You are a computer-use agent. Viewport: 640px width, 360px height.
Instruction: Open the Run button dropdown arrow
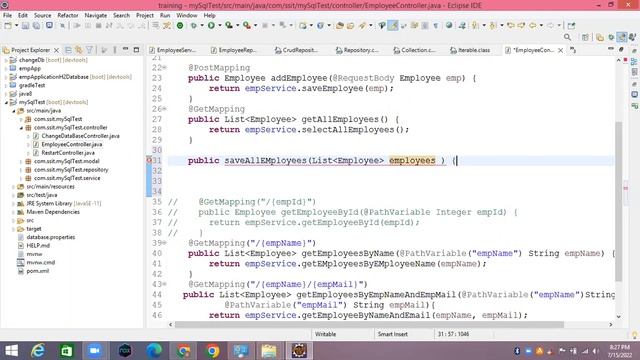[220, 25]
